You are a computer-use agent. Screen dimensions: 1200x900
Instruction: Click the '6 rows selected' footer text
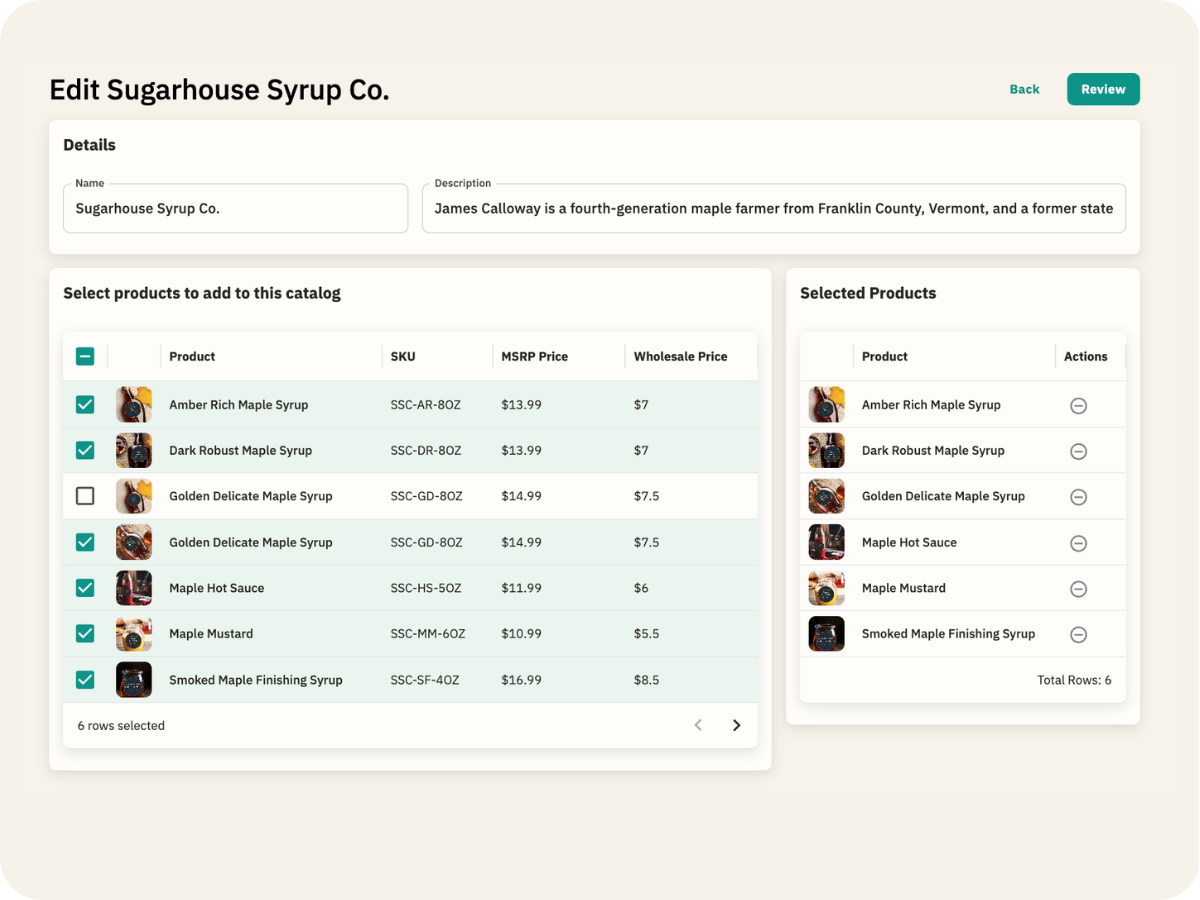click(x=121, y=726)
